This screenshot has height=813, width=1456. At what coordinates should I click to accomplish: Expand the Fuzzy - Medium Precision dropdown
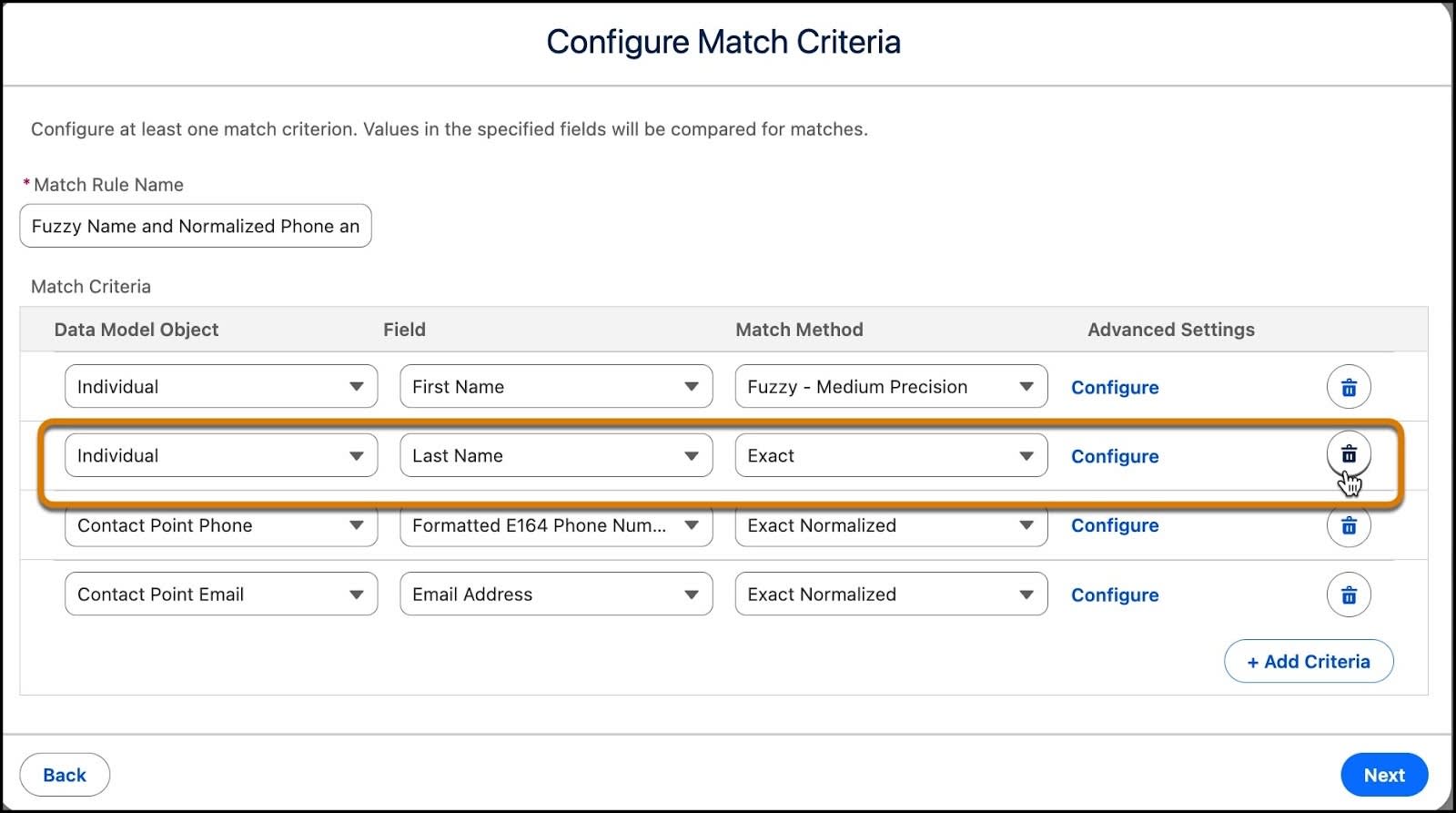tap(890, 387)
